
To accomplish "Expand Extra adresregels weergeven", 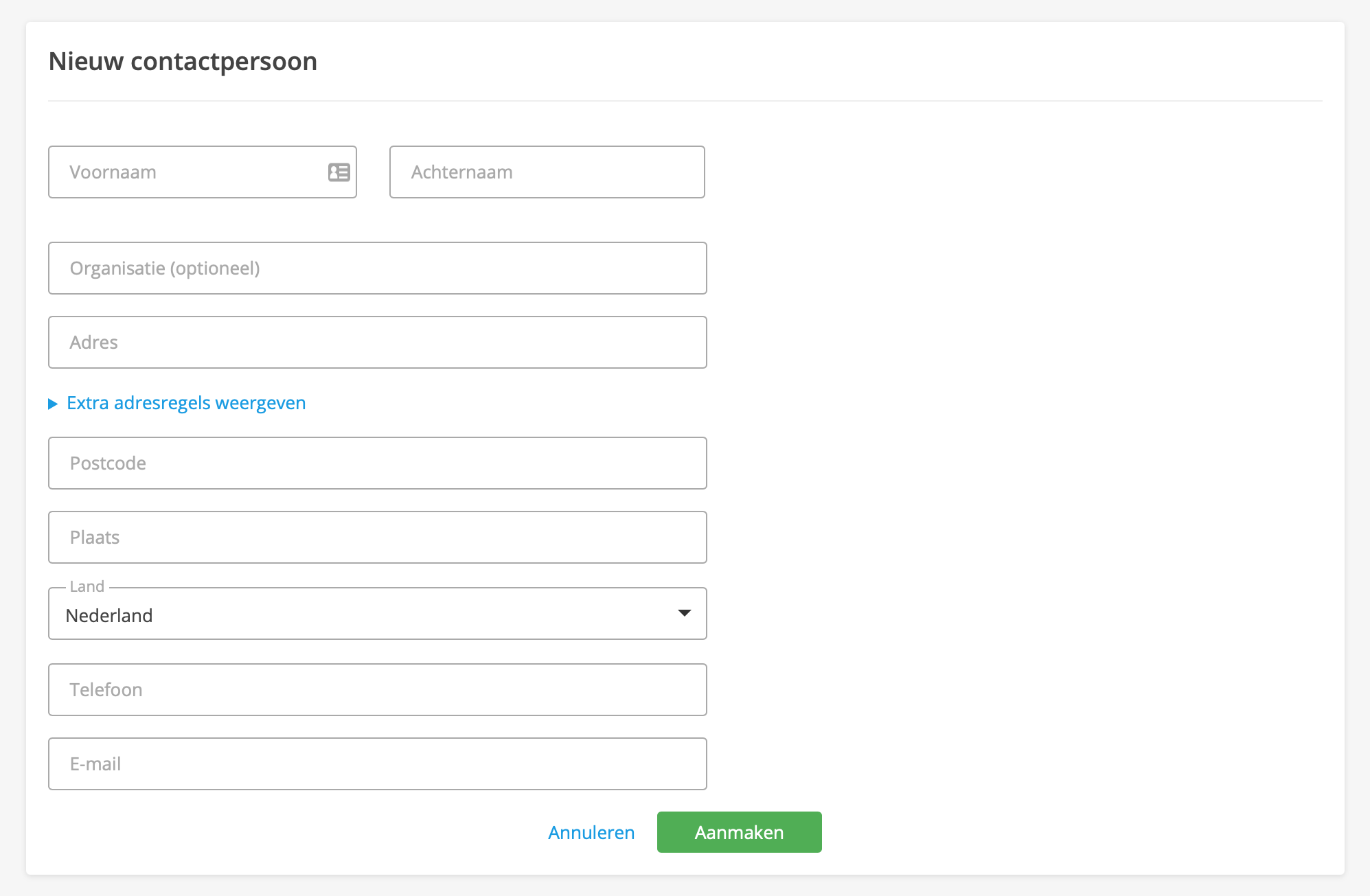I will coord(177,403).
